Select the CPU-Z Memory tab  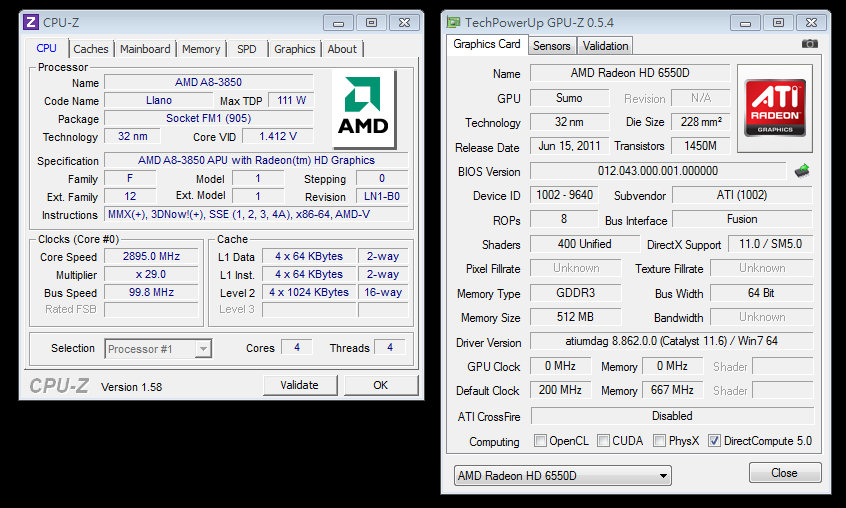click(x=201, y=49)
